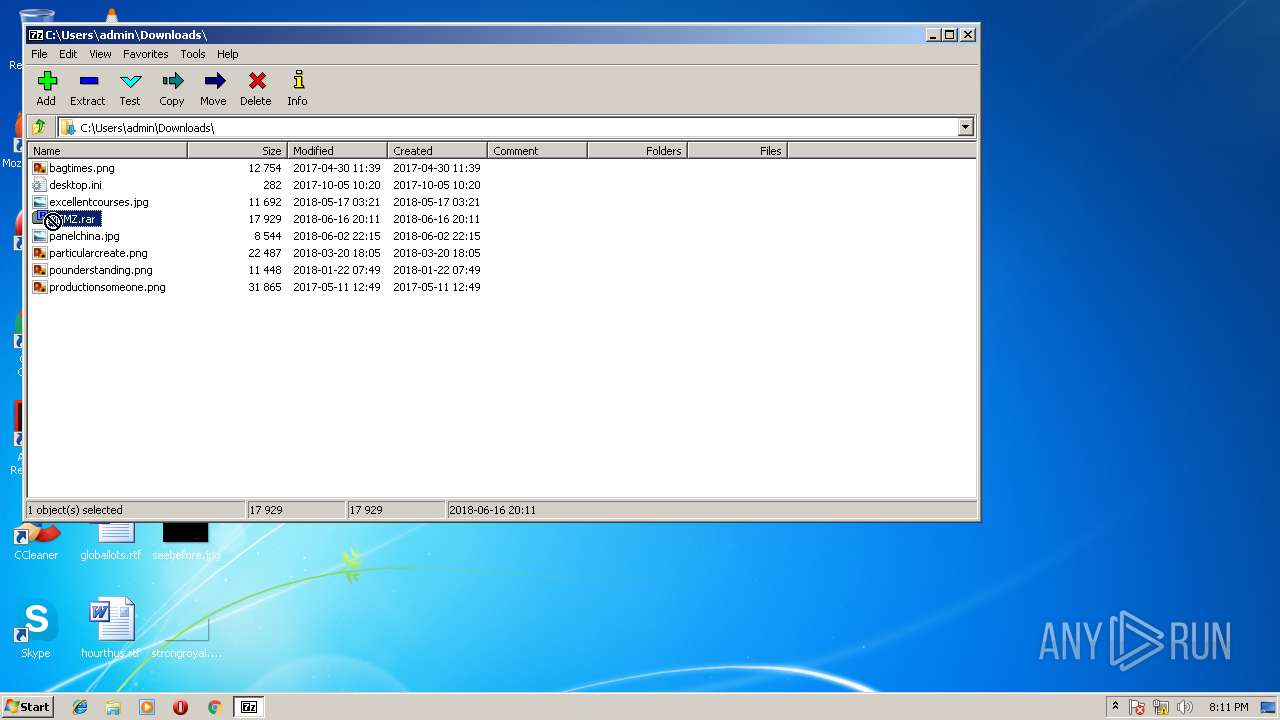Viewport: 1280px width, 720px height.
Task: Go up one folder level
Action: 39,127
